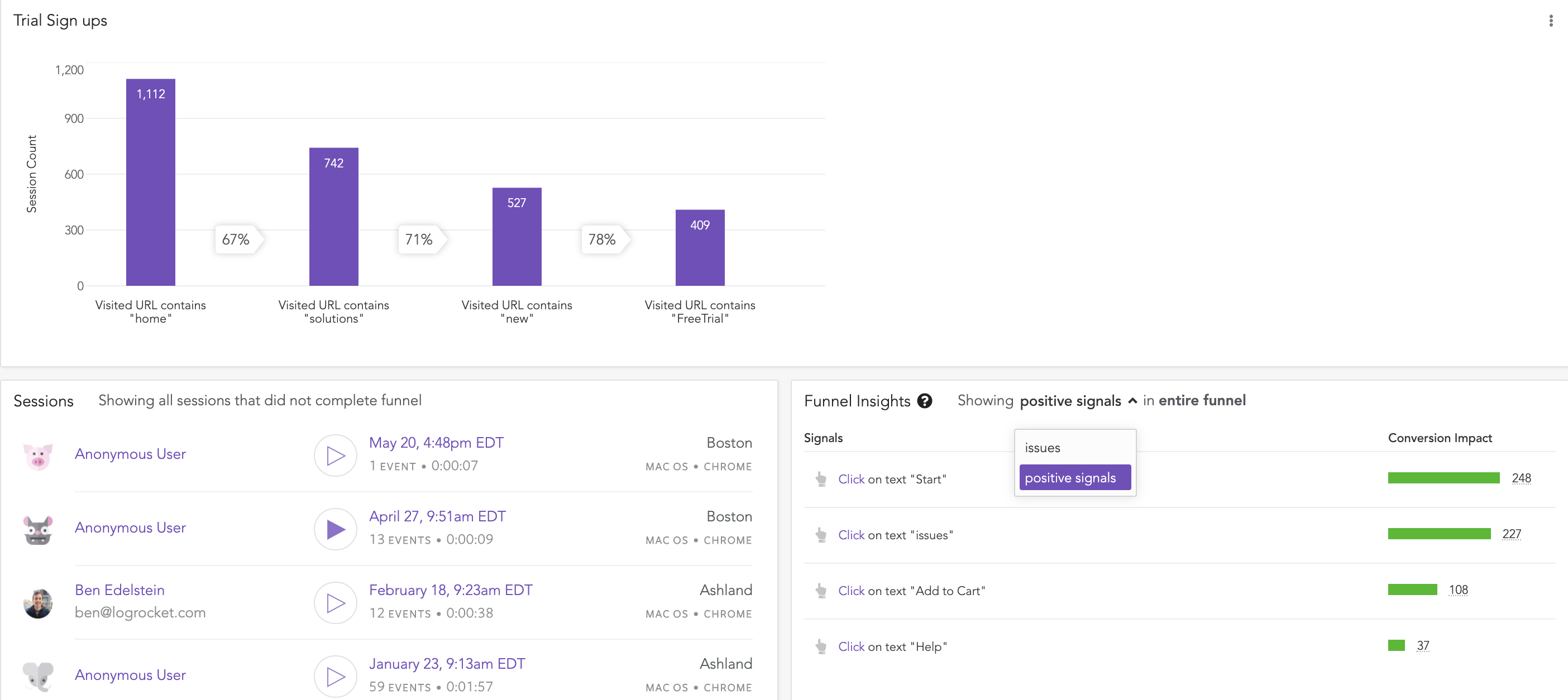Click Ben Edelstein's avatar photo

38,603
